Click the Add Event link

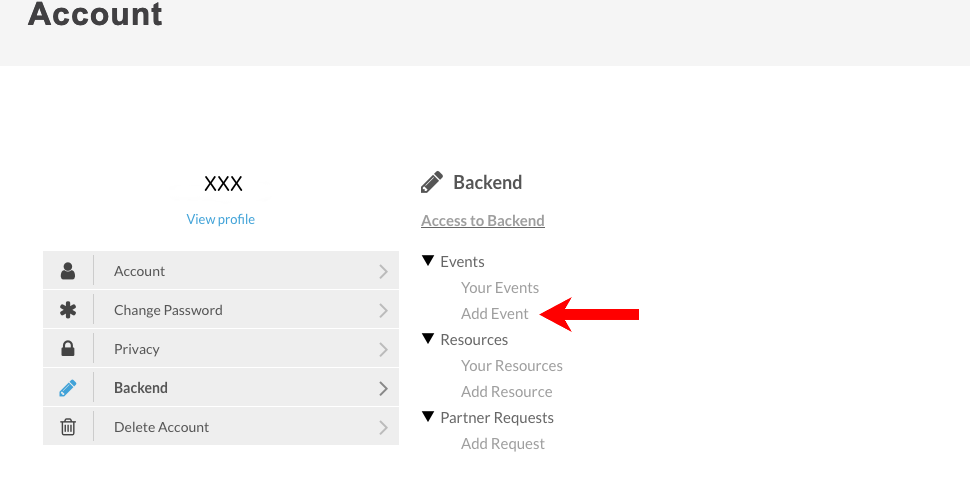point(495,314)
